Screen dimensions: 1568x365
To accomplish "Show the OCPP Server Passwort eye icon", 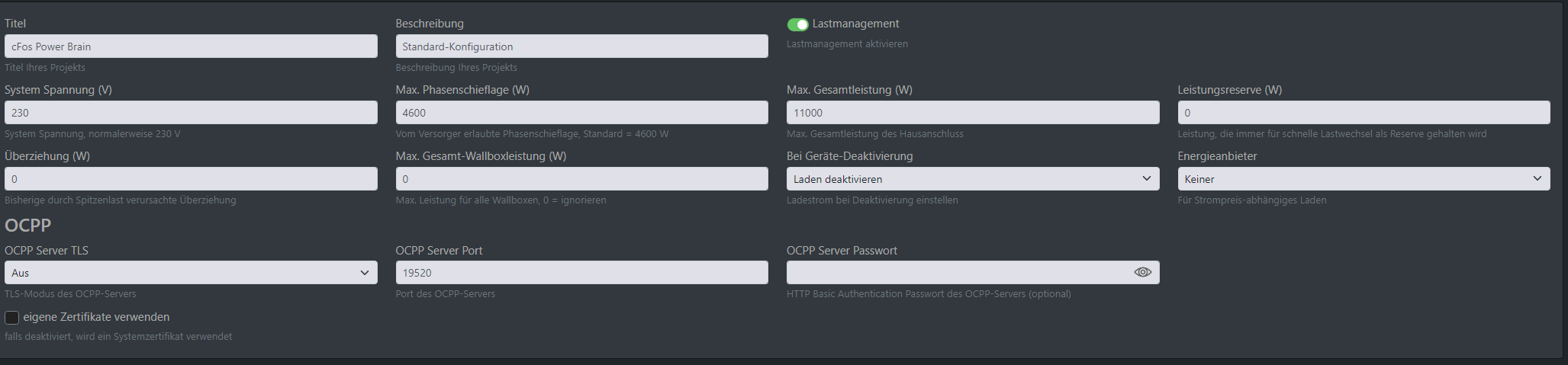I will pos(1142,272).
